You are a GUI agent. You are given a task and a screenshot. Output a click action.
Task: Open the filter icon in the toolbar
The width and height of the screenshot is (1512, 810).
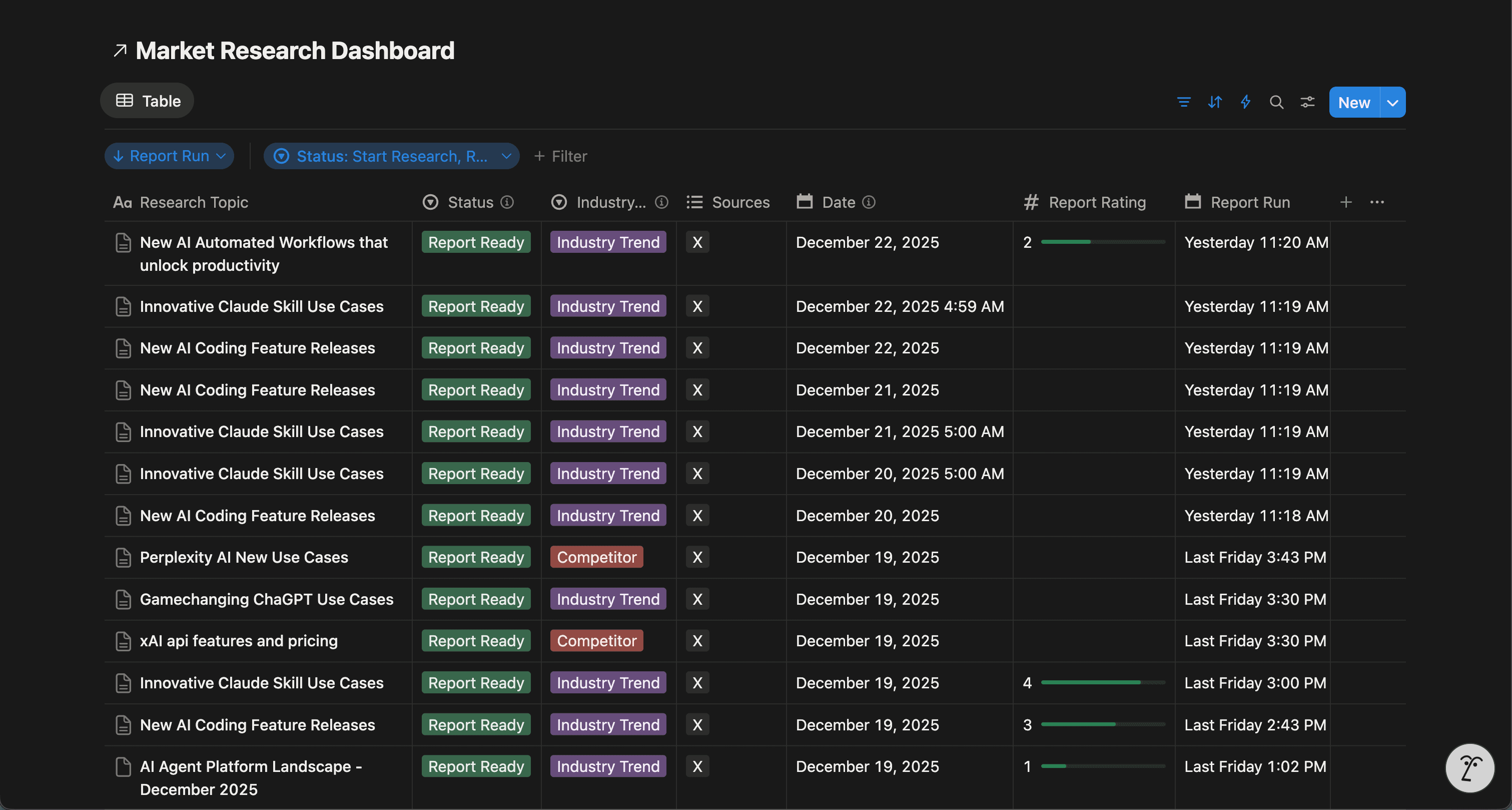coord(1184,102)
